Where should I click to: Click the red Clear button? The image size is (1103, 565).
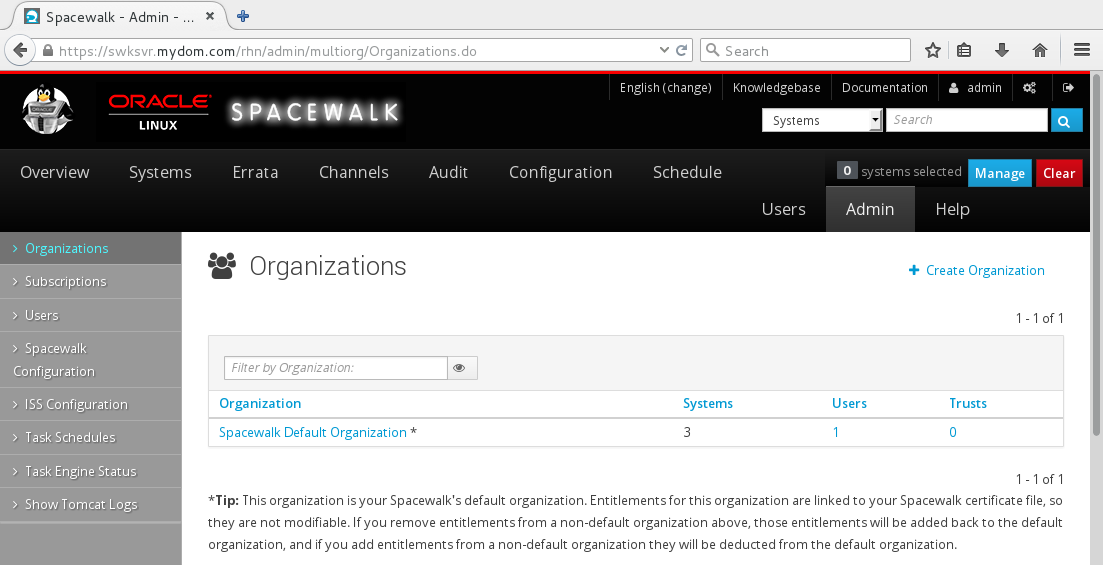[x=1059, y=173]
